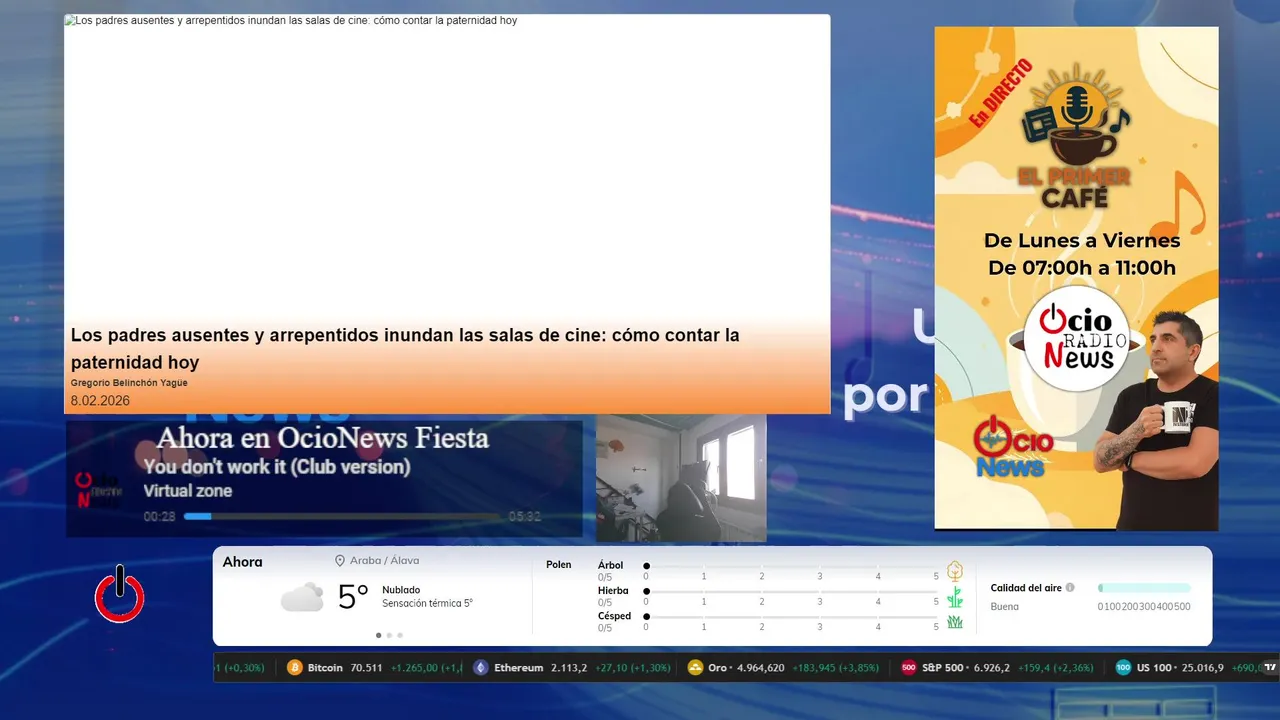Click the OcioNews logo on the banner
The width and height of the screenshot is (1280, 720).
(x=1013, y=447)
